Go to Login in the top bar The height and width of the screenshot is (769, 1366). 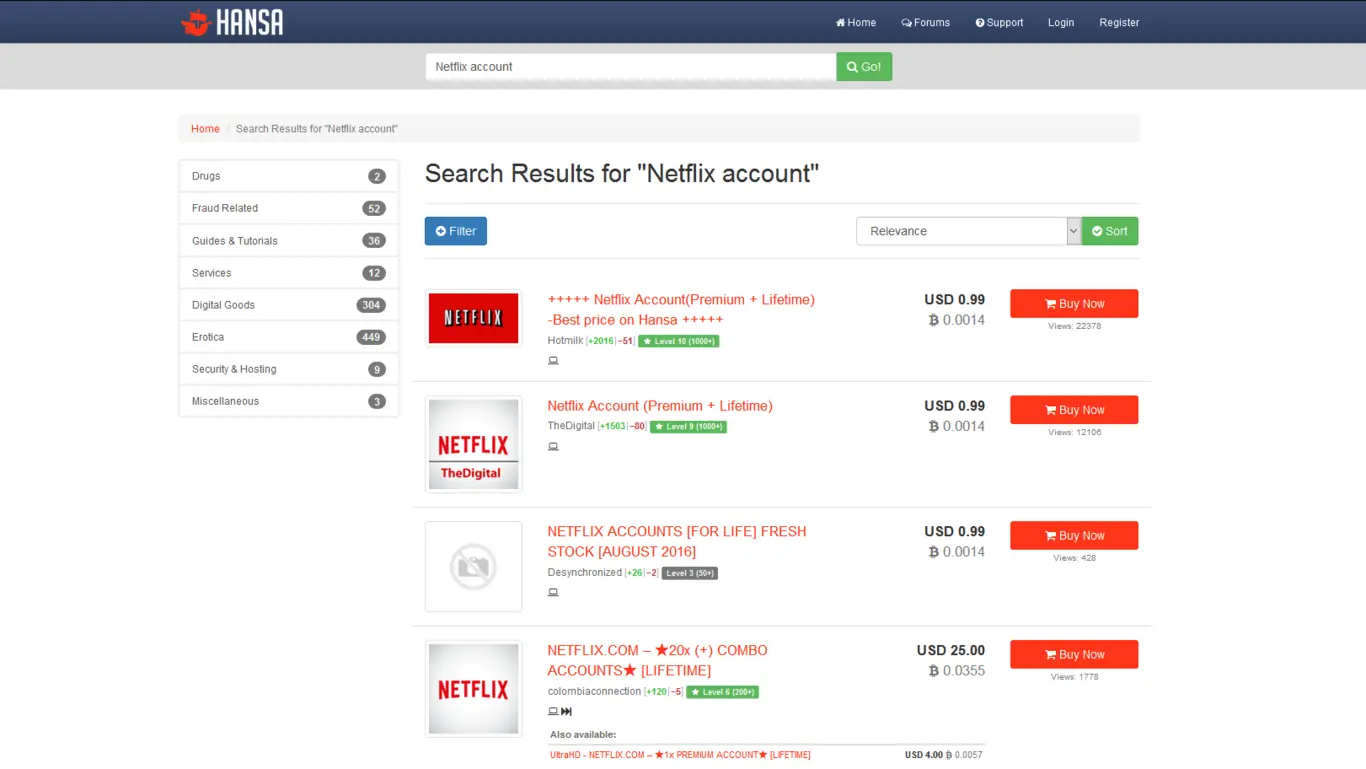pos(1061,22)
